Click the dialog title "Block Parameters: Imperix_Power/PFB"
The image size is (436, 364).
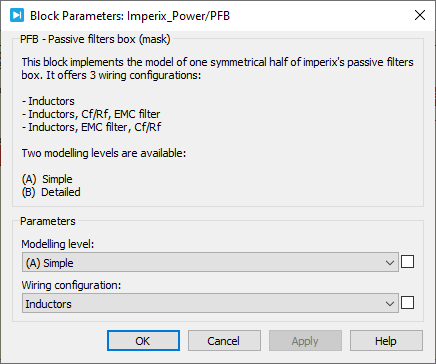tap(130, 16)
